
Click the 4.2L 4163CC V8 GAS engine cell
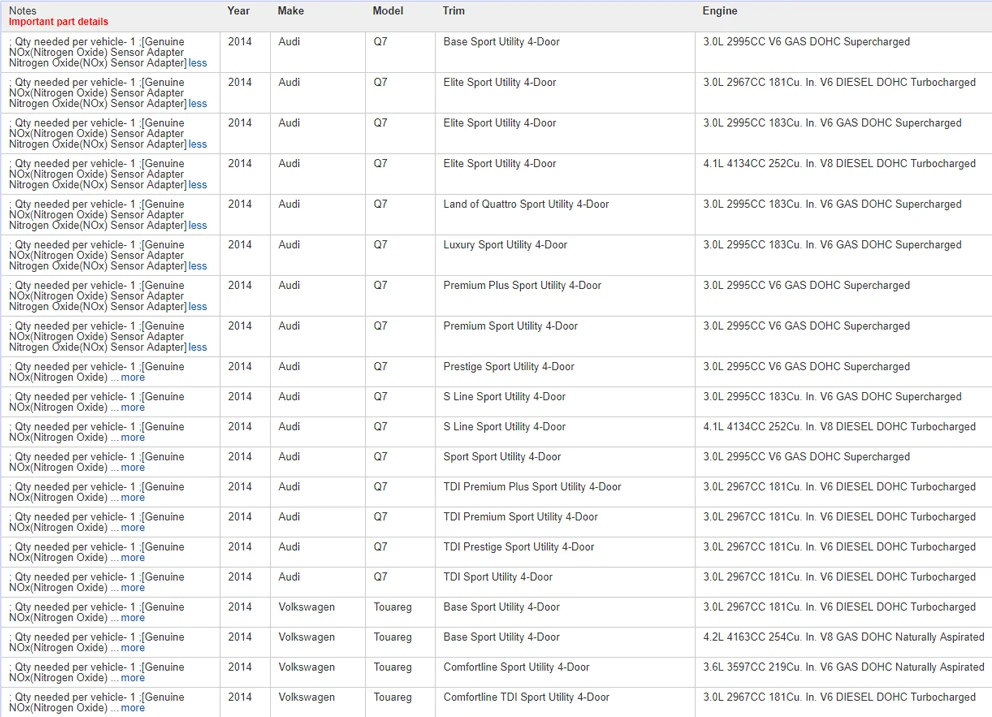tap(843, 637)
